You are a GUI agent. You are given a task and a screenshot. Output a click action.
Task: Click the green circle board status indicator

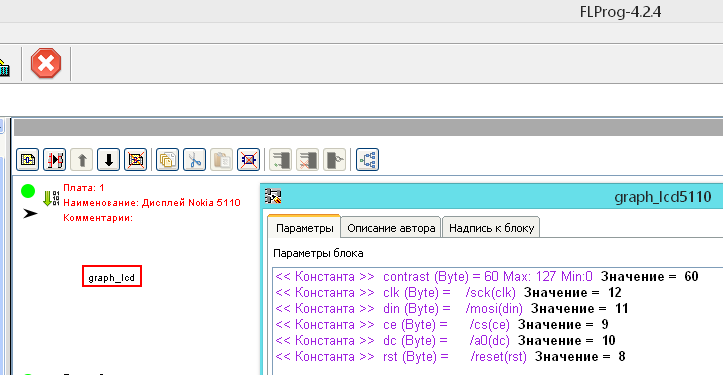click(28, 190)
